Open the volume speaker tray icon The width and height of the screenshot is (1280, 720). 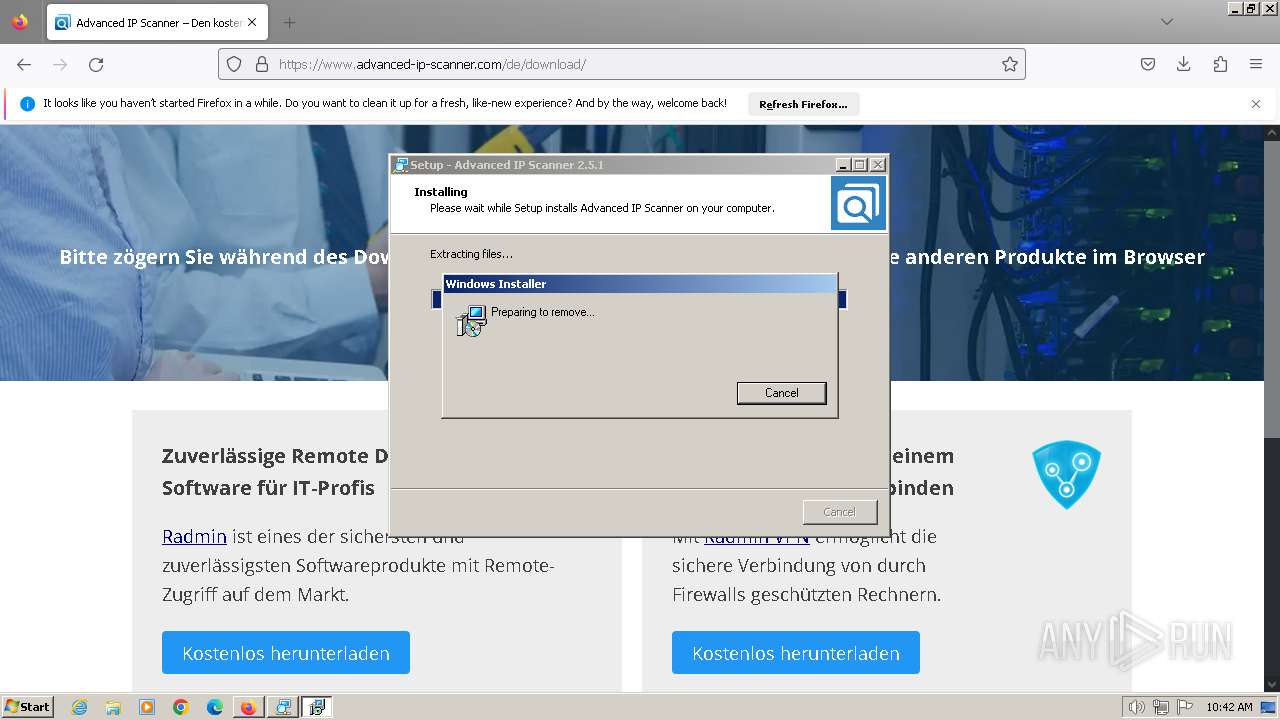tap(1136, 707)
